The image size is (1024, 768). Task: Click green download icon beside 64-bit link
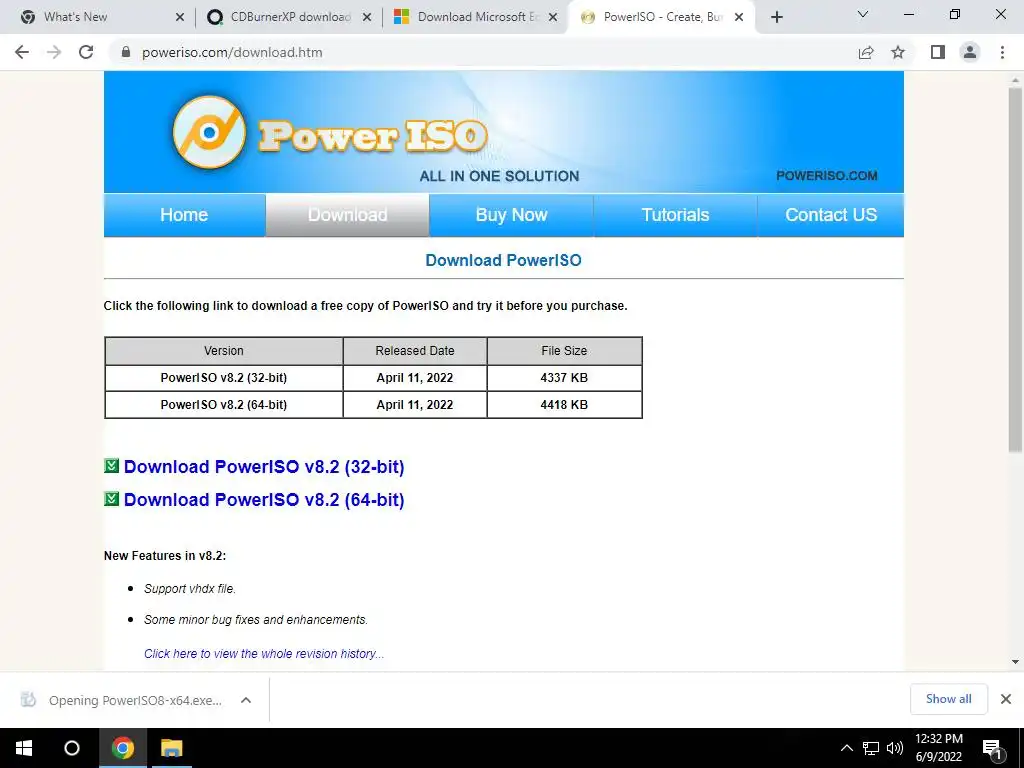(x=112, y=498)
